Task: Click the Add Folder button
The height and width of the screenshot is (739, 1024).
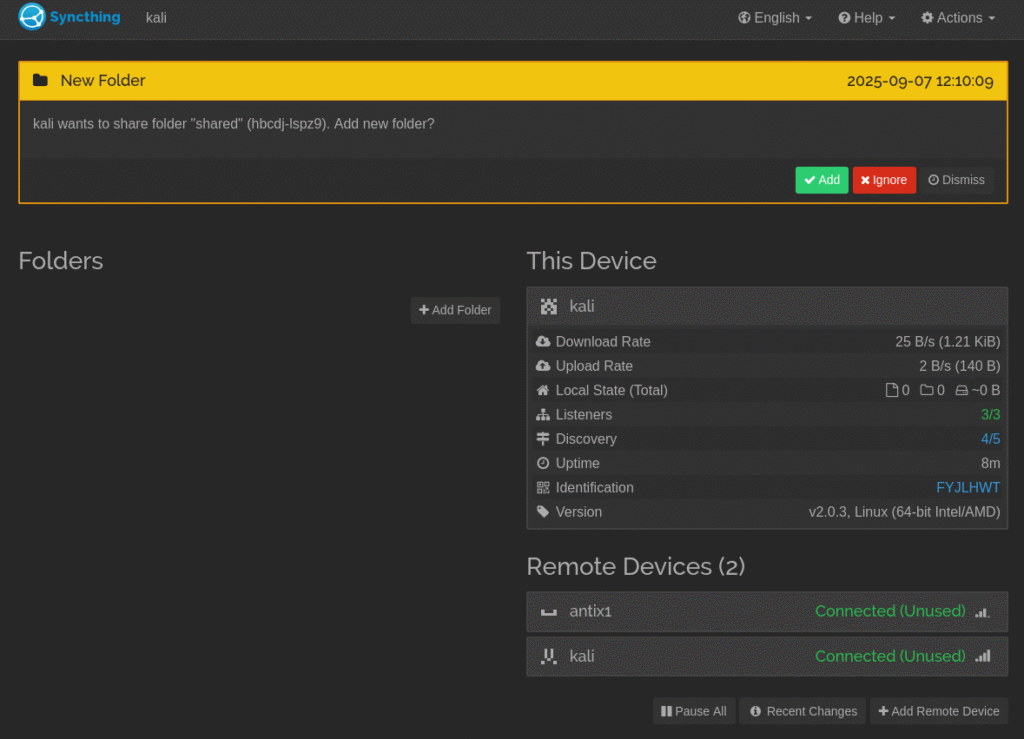Action: coord(455,310)
